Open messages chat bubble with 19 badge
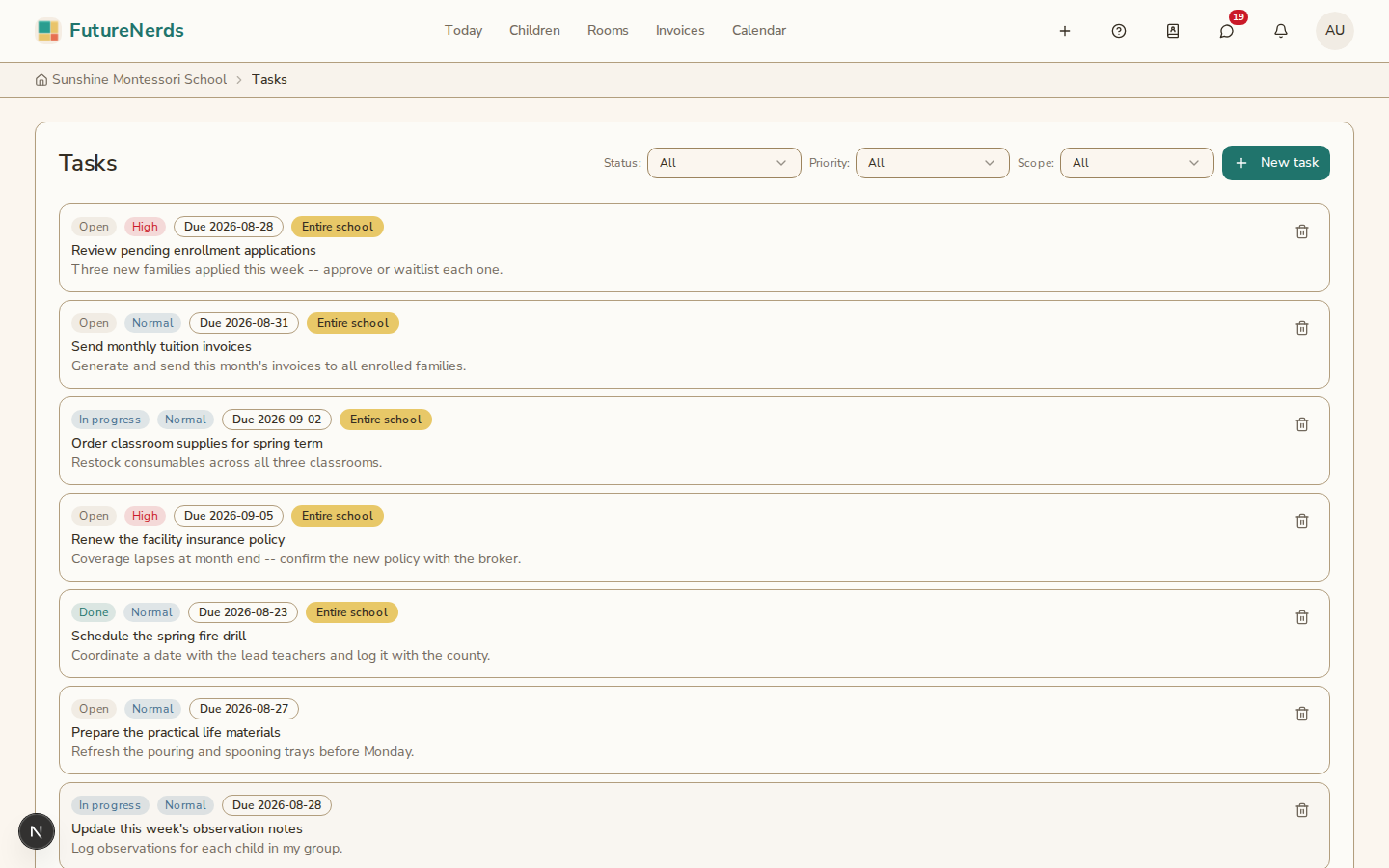Screen dimensions: 1389x868 pos(1227,31)
